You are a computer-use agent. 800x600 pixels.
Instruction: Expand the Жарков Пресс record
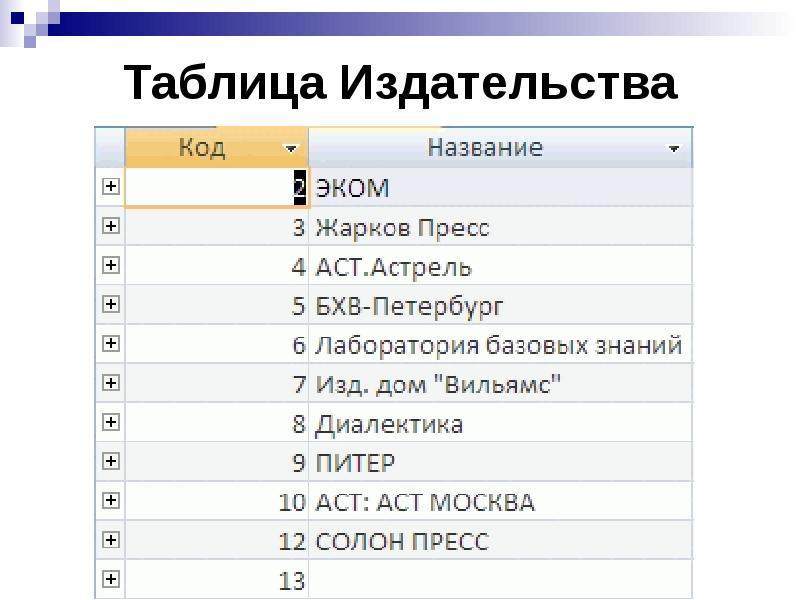pyautogui.click(x=110, y=226)
